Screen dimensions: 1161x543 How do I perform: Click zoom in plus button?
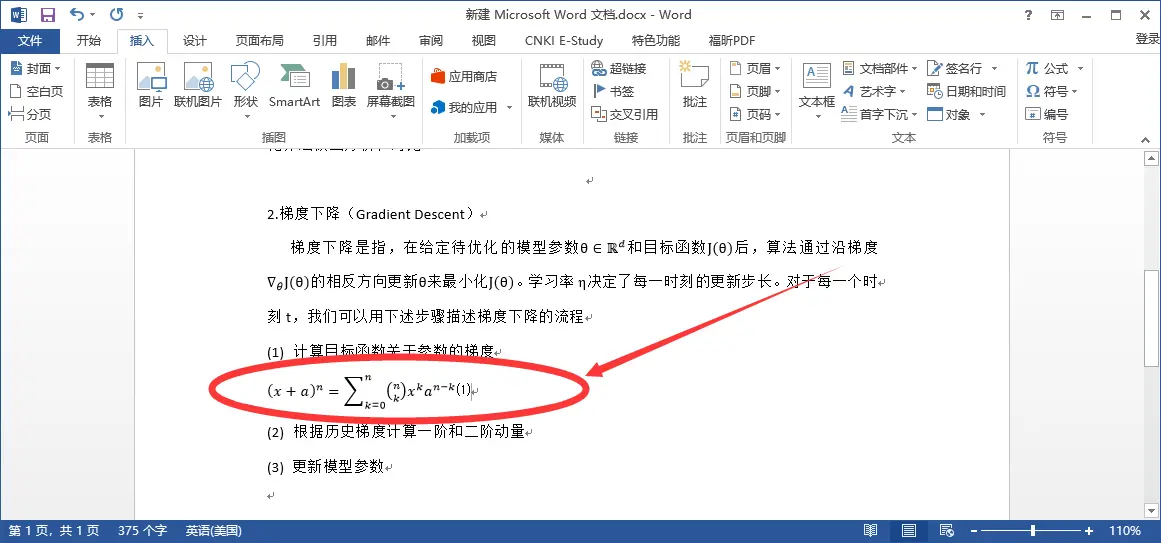tap(1088, 530)
